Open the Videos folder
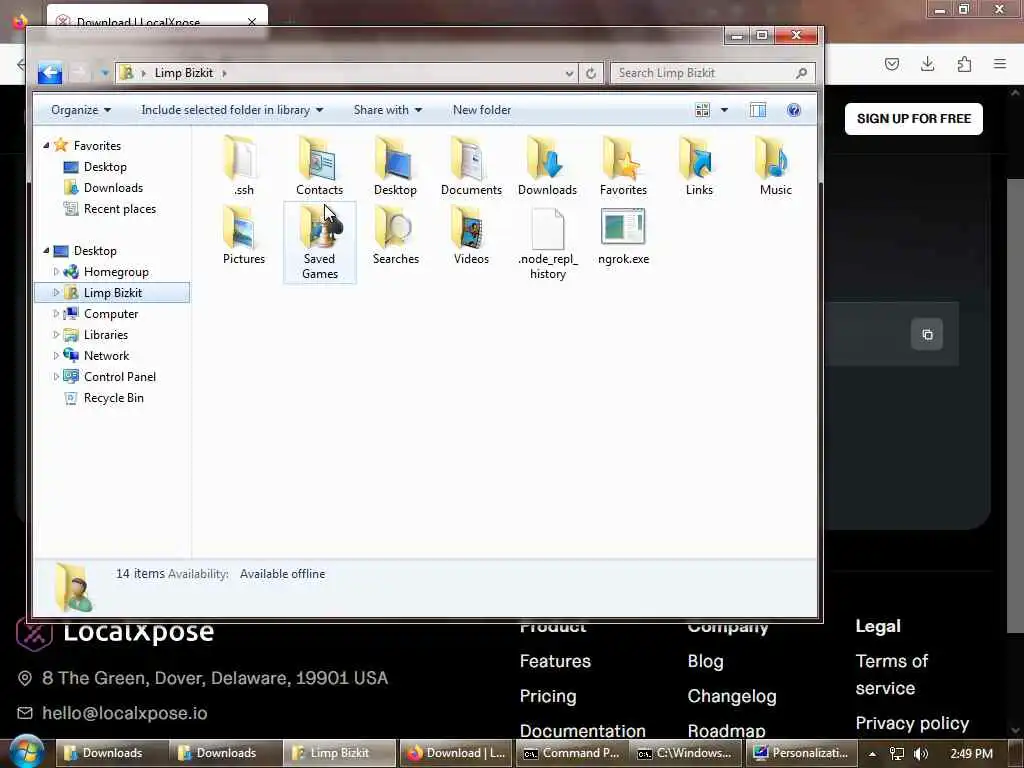Screen dimensions: 1024x768 pos(471,234)
